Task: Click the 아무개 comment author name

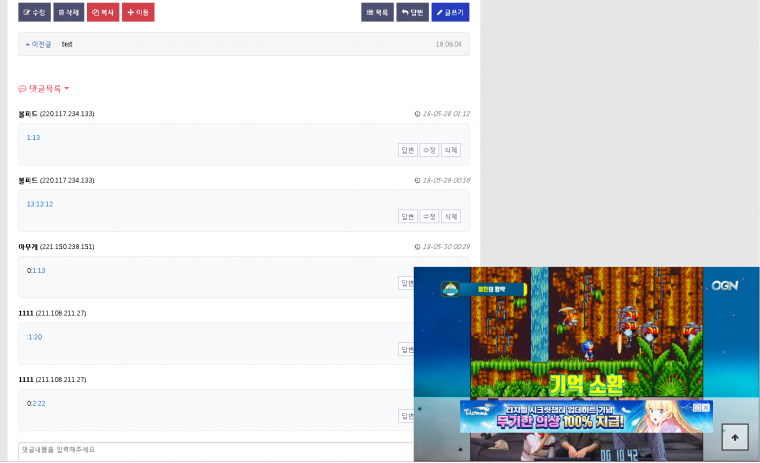Action: pyautogui.click(x=28, y=247)
